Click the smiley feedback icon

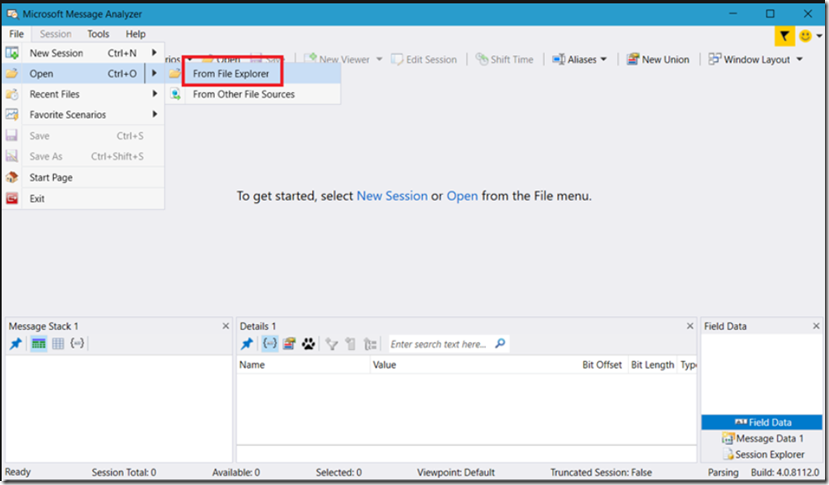[805, 36]
